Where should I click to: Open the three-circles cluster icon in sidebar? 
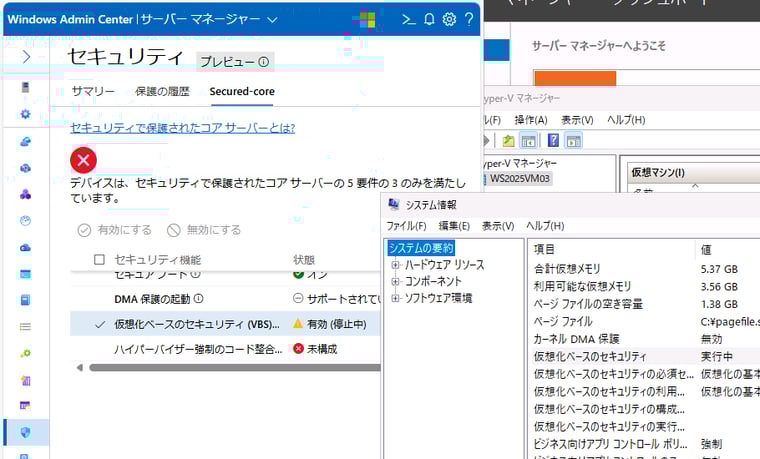tap(25, 194)
